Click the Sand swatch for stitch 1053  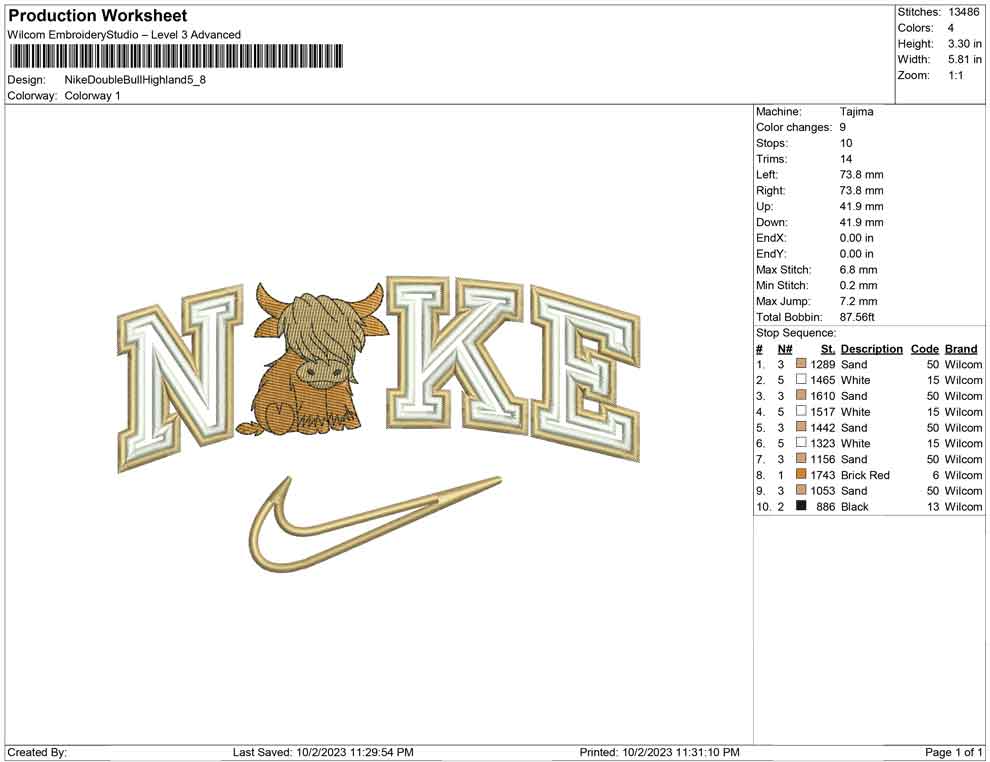click(801, 490)
